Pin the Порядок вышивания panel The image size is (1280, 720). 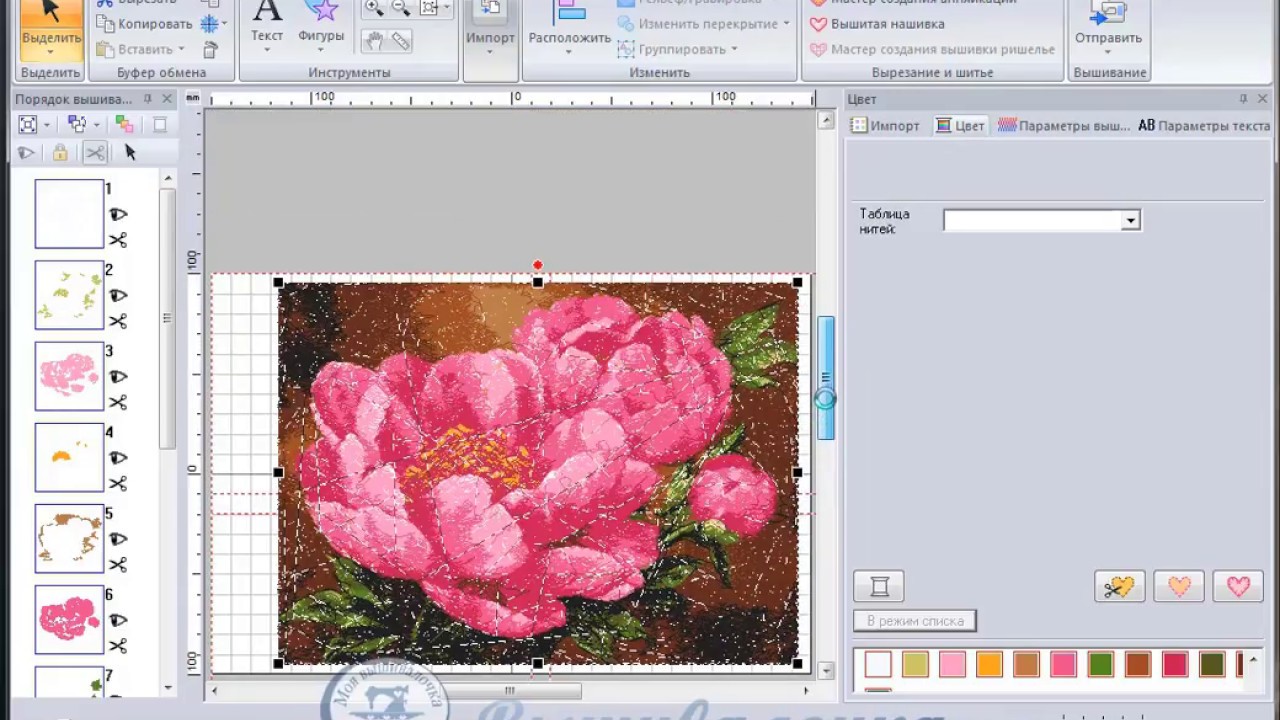(x=148, y=99)
